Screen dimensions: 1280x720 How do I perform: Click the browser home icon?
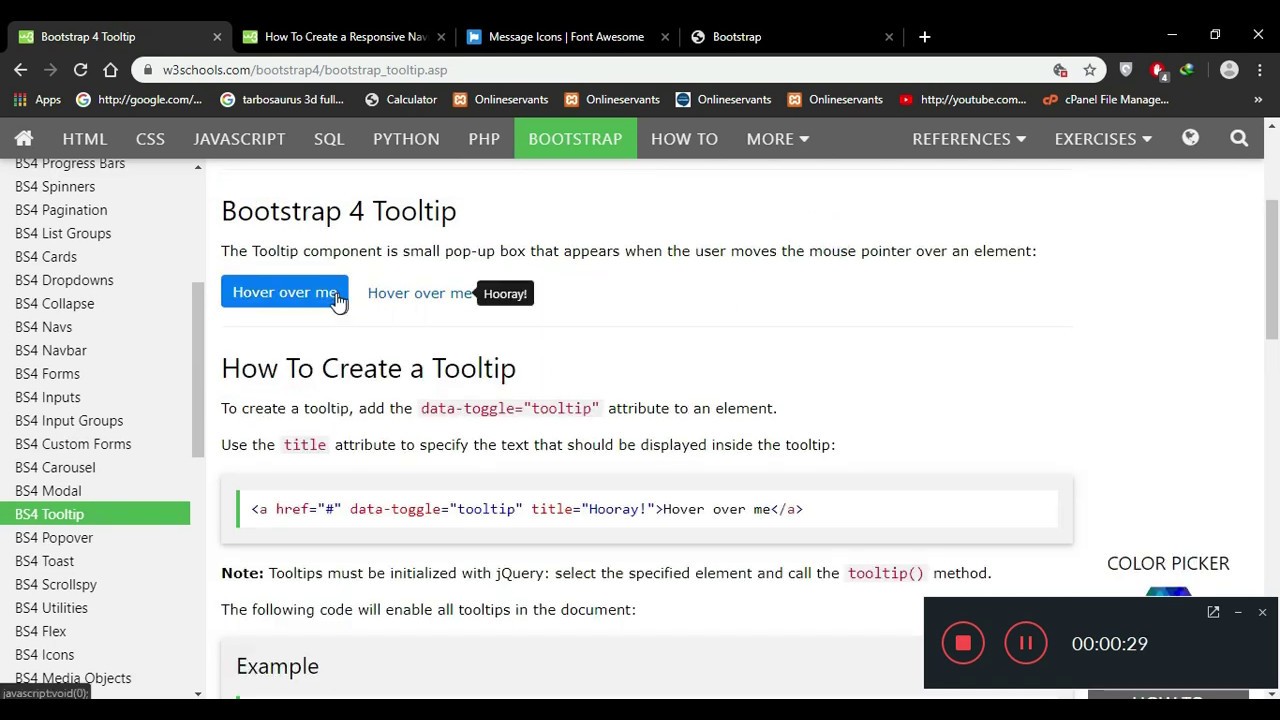[111, 70]
